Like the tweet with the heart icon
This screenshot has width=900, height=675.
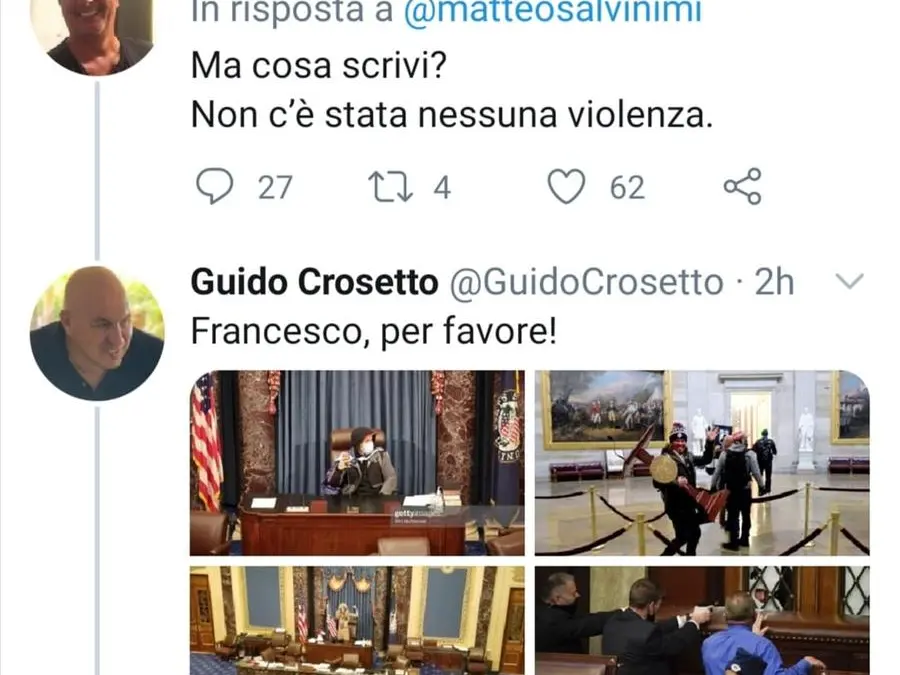[x=566, y=187]
